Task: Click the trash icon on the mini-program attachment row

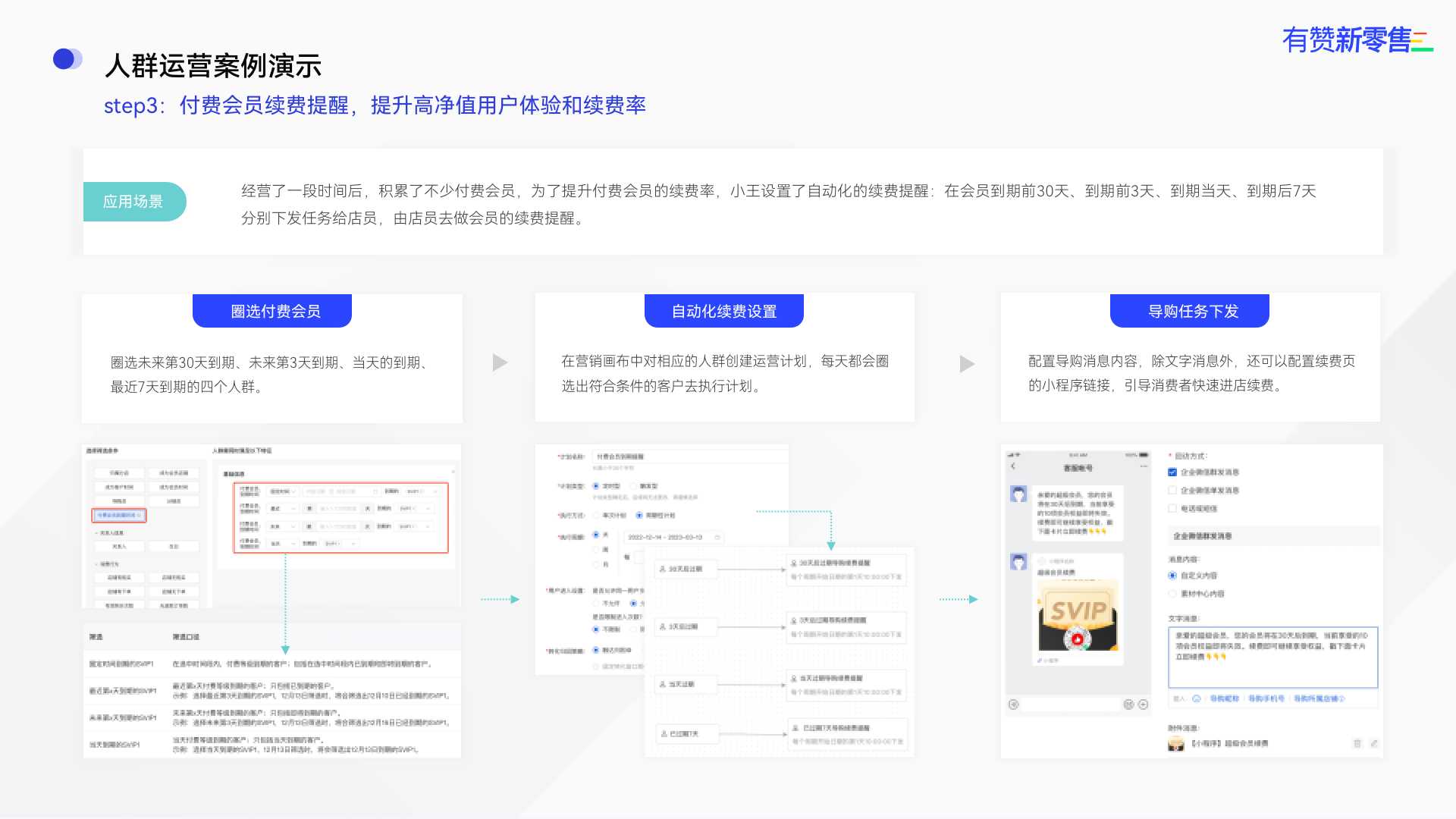Action: click(1357, 743)
